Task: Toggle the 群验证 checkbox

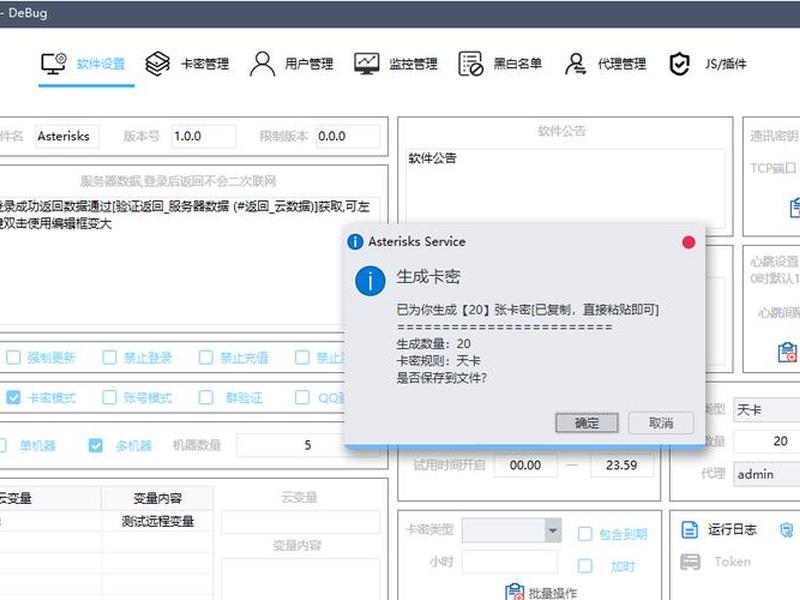Action: tap(206, 397)
